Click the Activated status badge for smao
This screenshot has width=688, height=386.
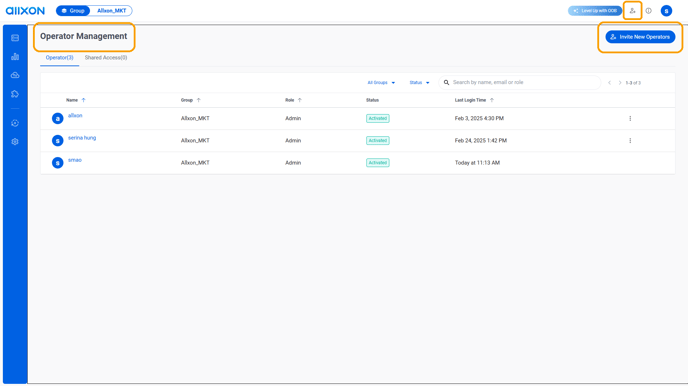[378, 163]
